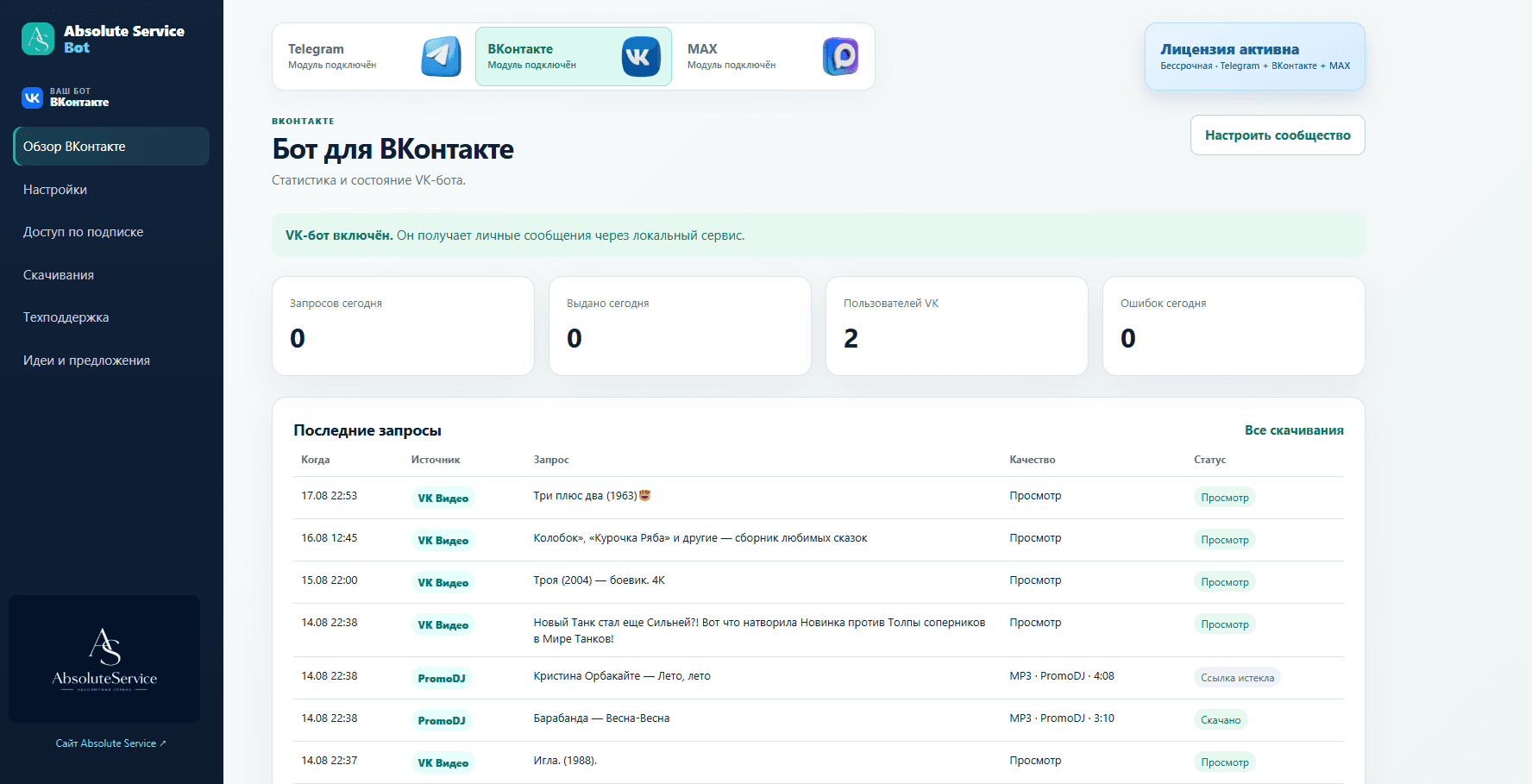Click the 'Лицензия активна' license card
Viewport: 1532px width, 784px height.
[1255, 57]
